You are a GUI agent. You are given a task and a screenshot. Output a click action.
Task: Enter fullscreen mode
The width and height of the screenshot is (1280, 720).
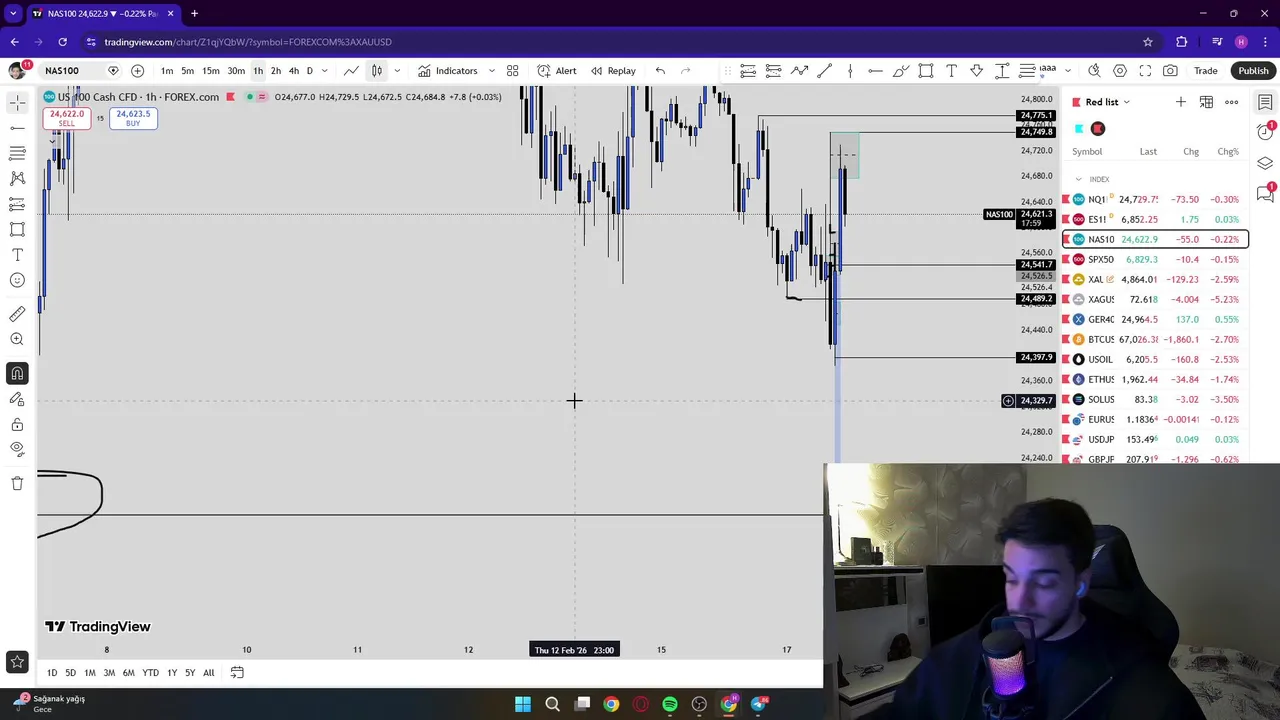pyautogui.click(x=1145, y=71)
